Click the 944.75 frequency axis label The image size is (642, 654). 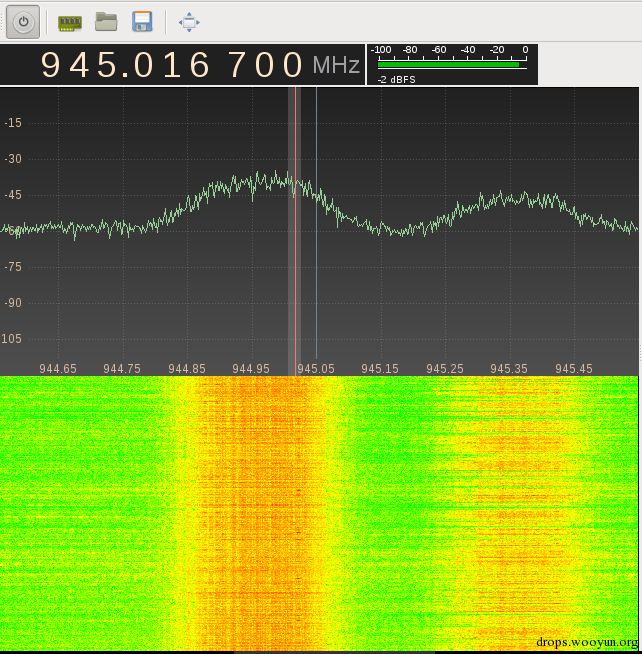point(122,369)
